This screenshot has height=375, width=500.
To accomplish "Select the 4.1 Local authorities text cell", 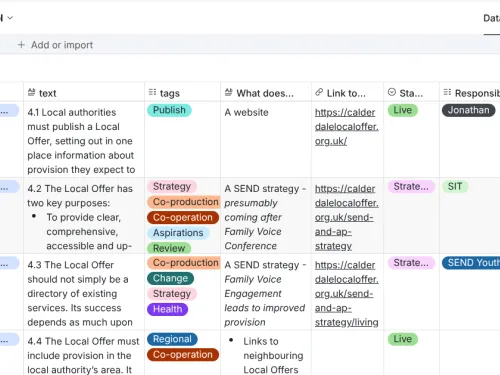I will (x=84, y=140).
